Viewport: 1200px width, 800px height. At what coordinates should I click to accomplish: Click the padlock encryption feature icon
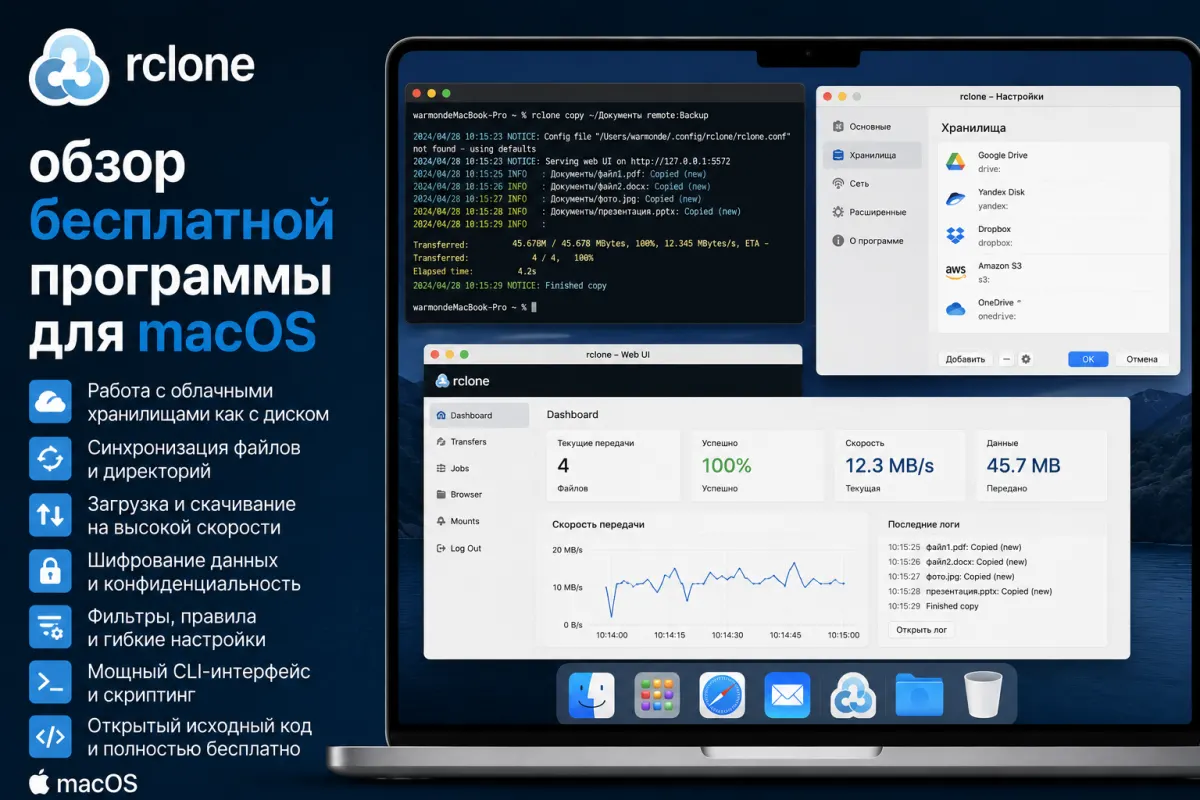point(50,570)
